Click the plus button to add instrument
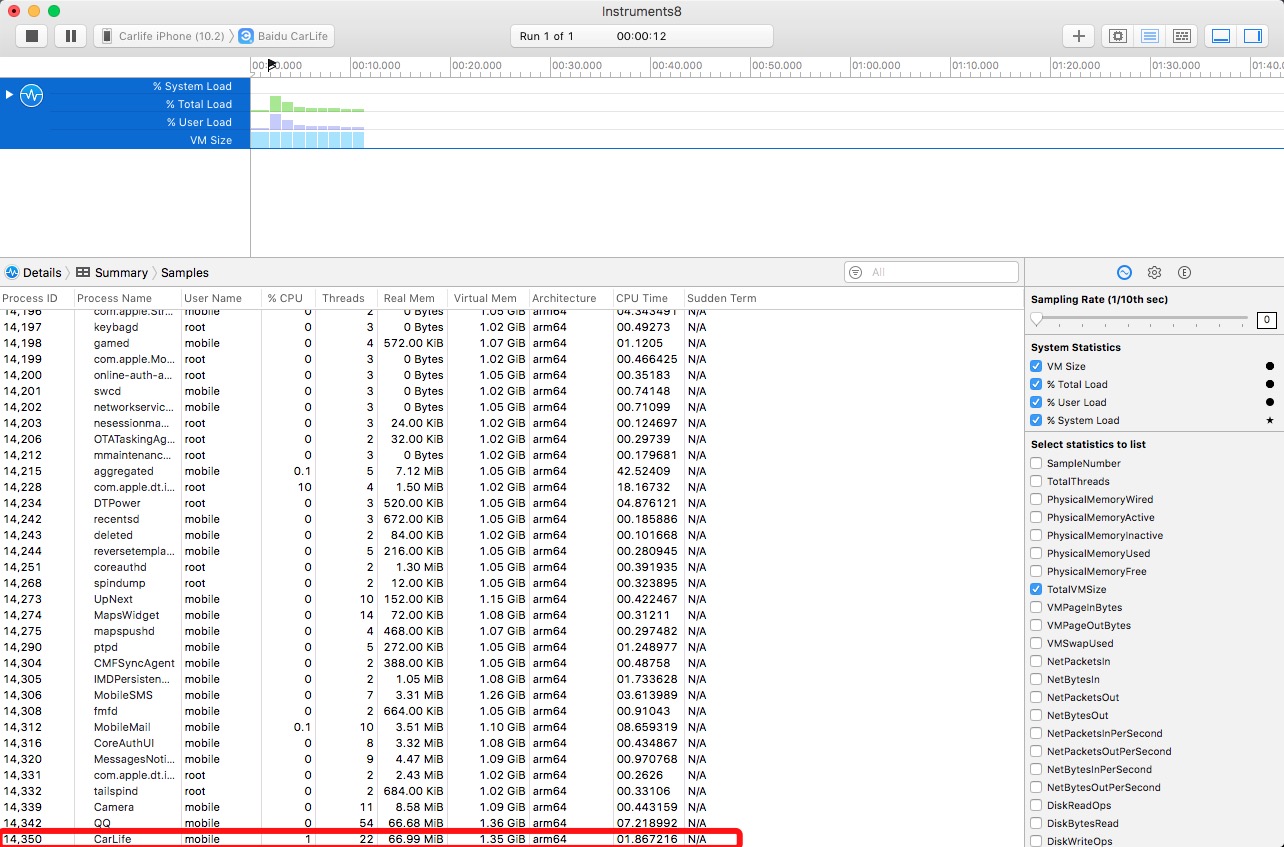This screenshot has width=1284, height=847. 1078,36
